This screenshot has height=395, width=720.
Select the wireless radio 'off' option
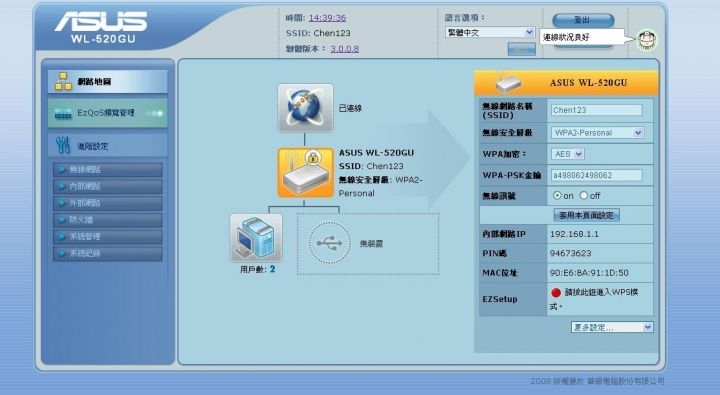pos(584,196)
